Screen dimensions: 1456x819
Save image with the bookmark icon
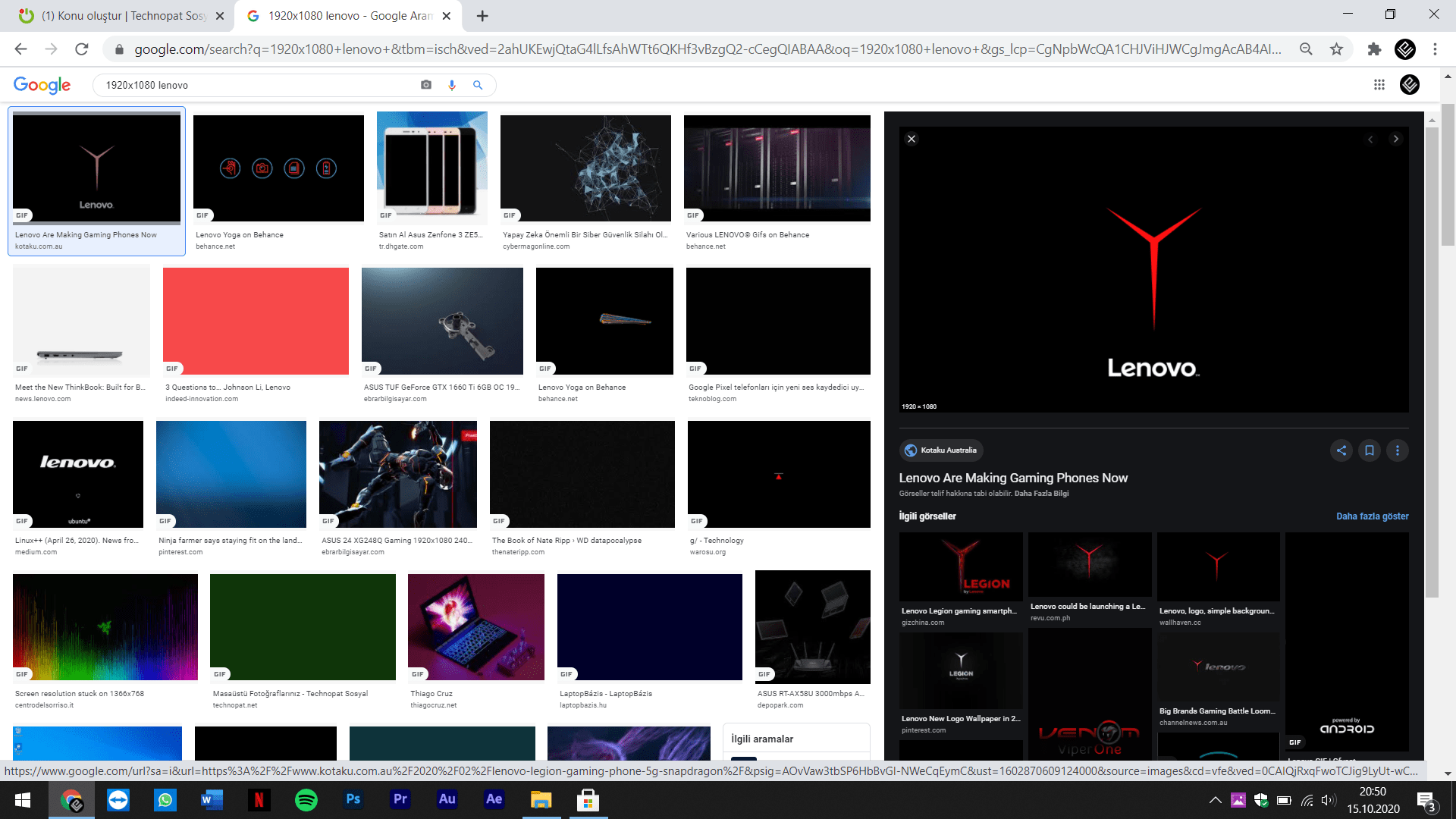pos(1370,450)
